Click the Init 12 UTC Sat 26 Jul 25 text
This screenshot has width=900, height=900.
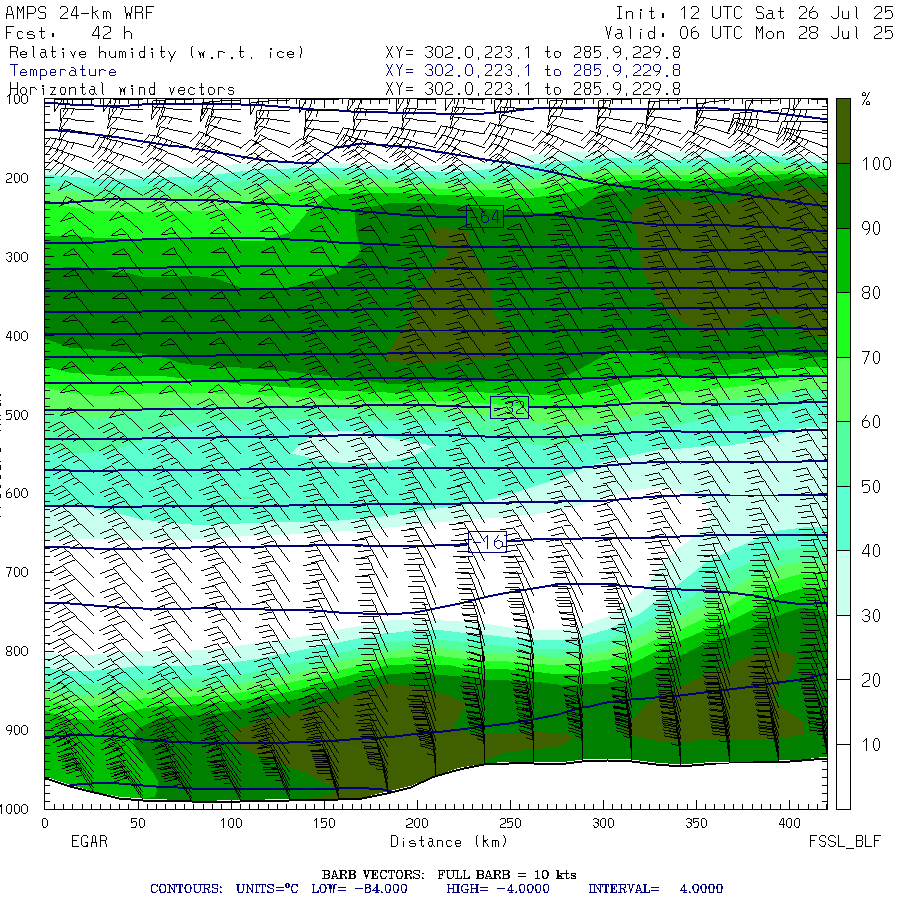tap(754, 13)
